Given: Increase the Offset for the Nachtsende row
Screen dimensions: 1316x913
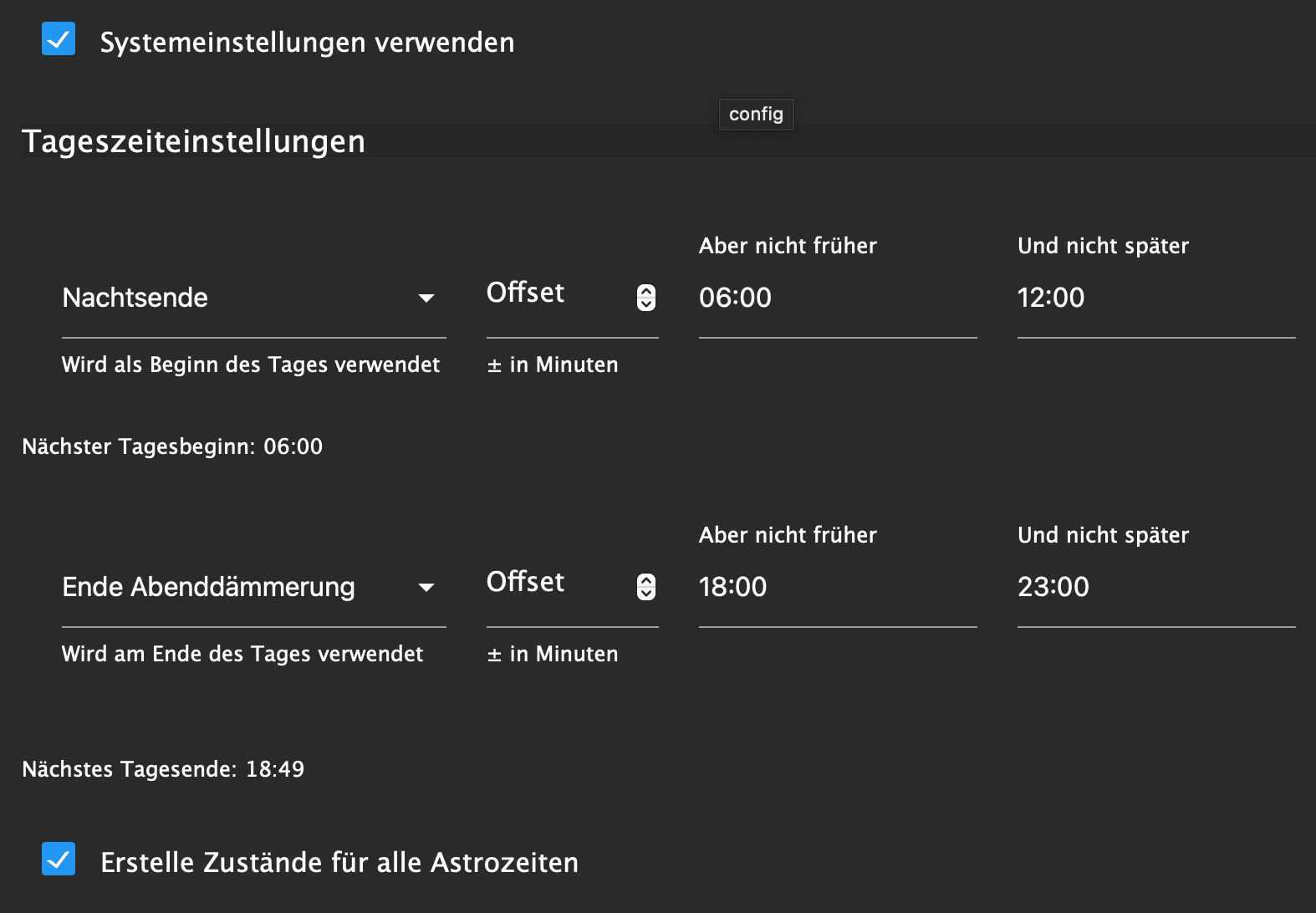Looking at the screenshot, I should tap(646, 292).
